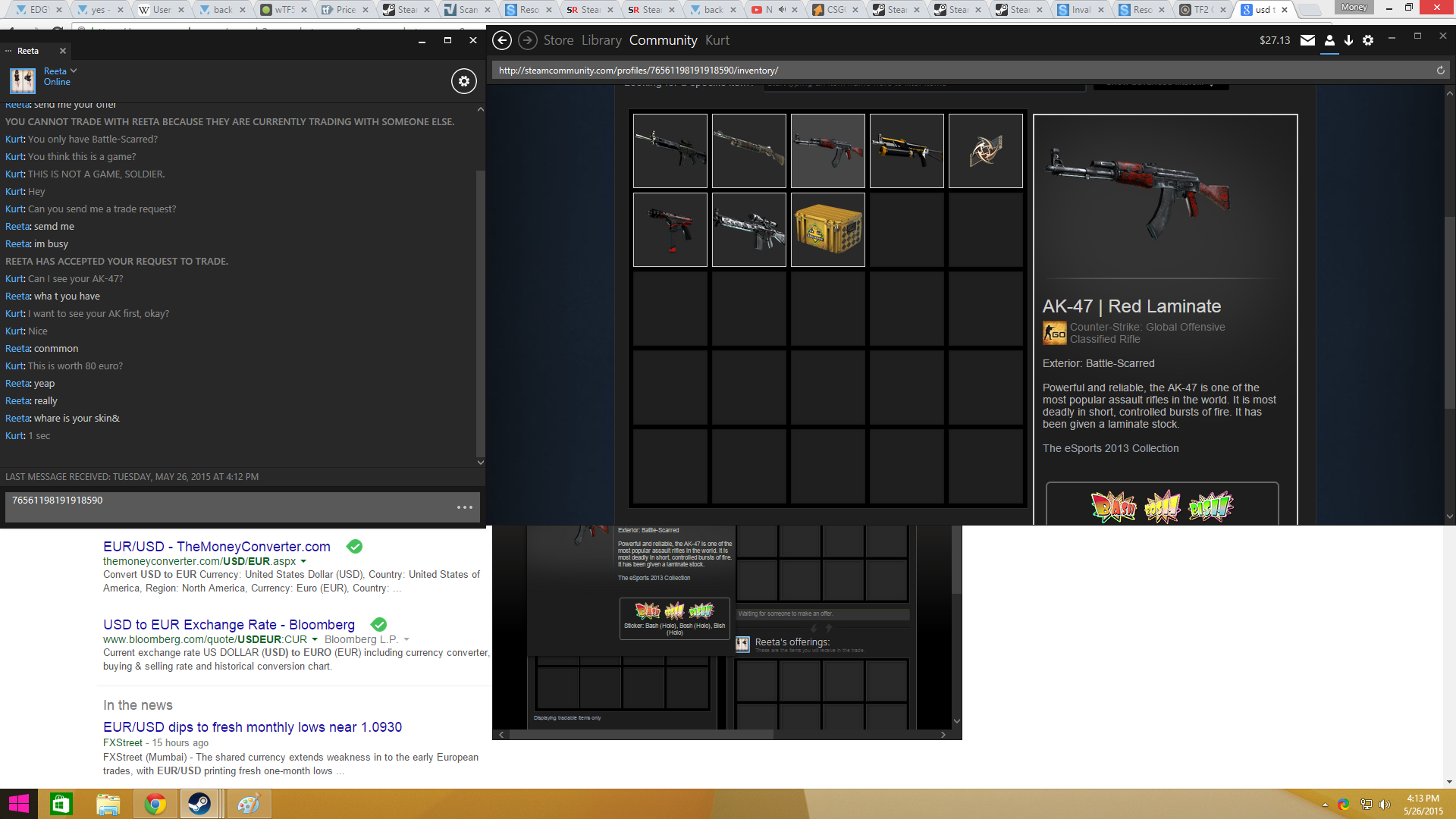This screenshot has height=819, width=1456.
Task: Select the yellow weapon case item
Action: [x=827, y=230]
